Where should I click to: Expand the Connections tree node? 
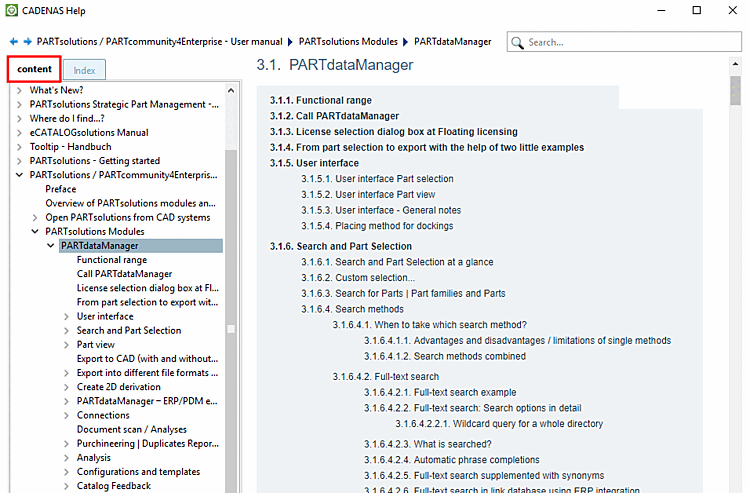(66, 416)
